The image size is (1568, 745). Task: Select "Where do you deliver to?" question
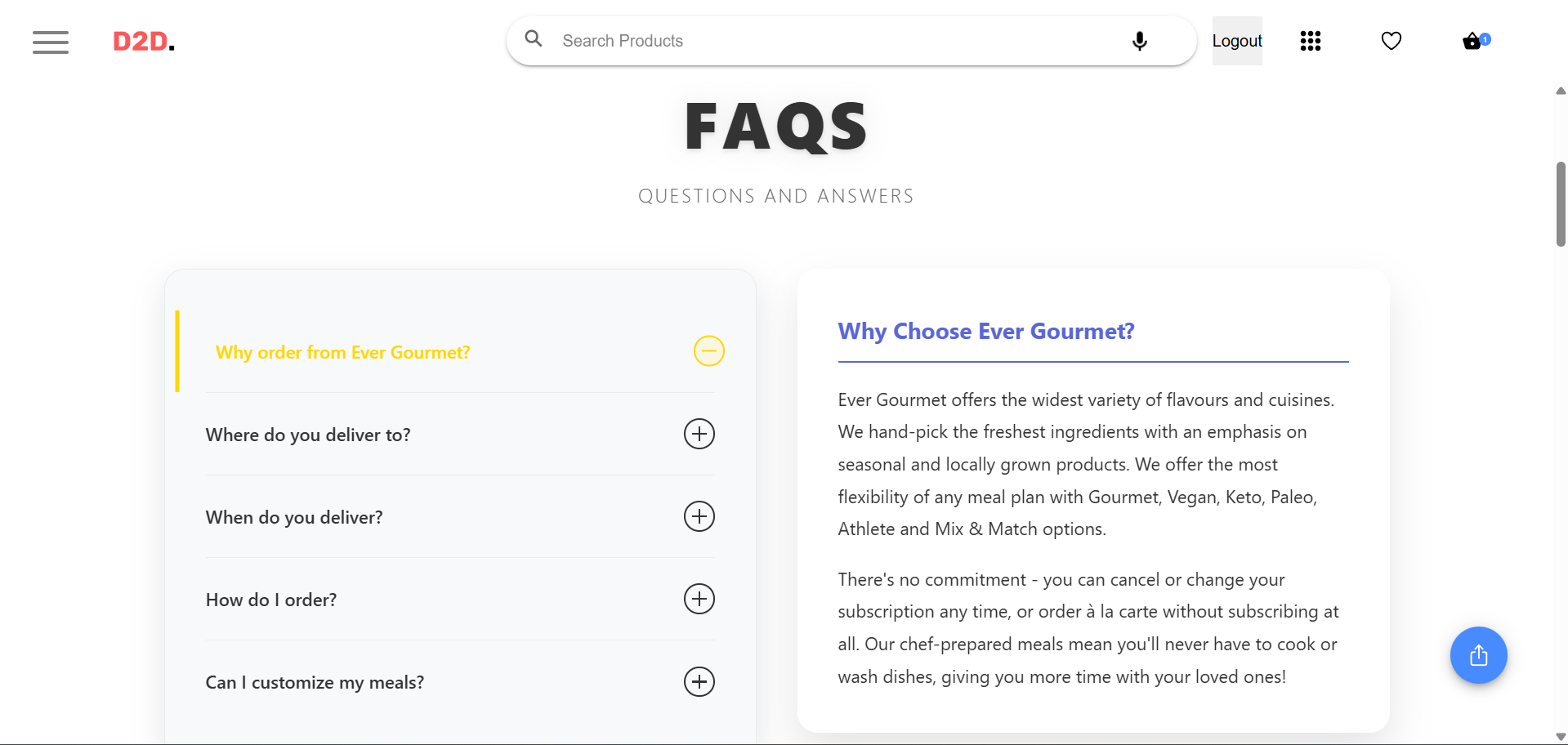point(308,435)
